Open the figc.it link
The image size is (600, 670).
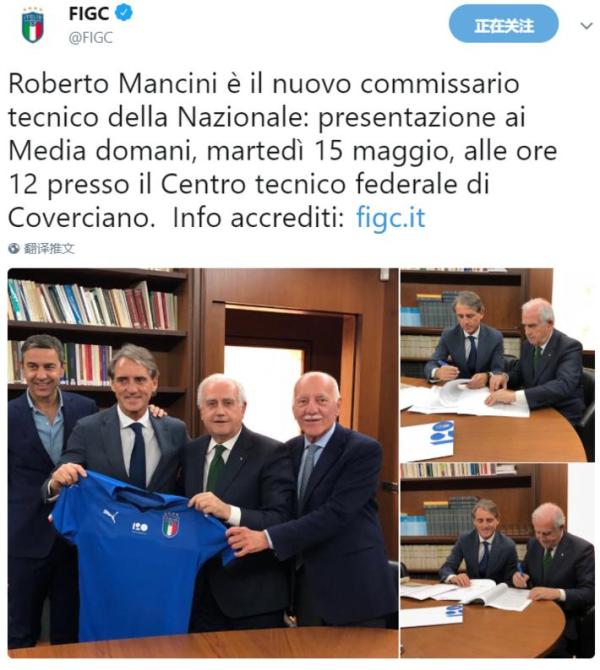390,218
